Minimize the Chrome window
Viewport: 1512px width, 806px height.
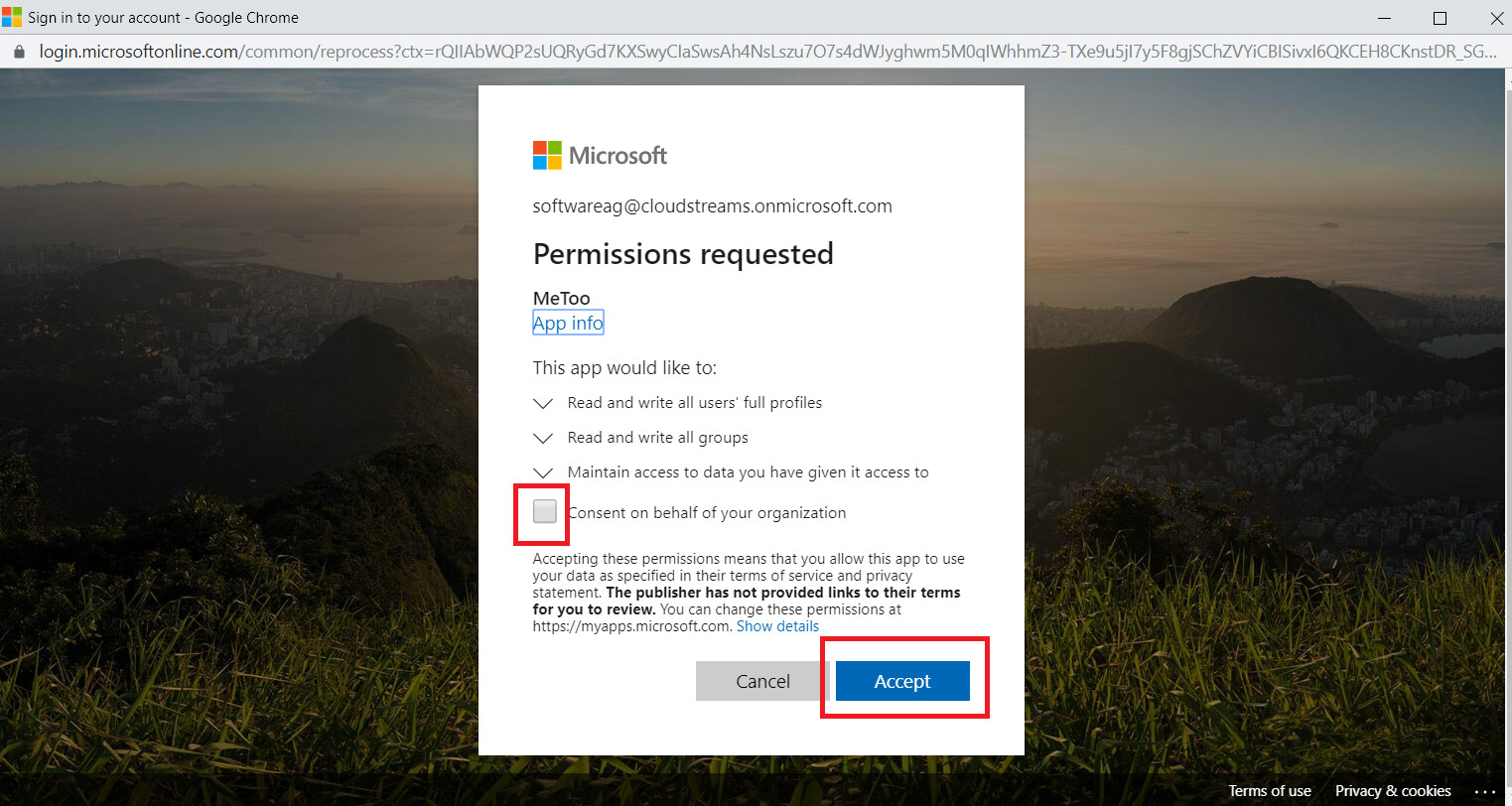[1384, 18]
